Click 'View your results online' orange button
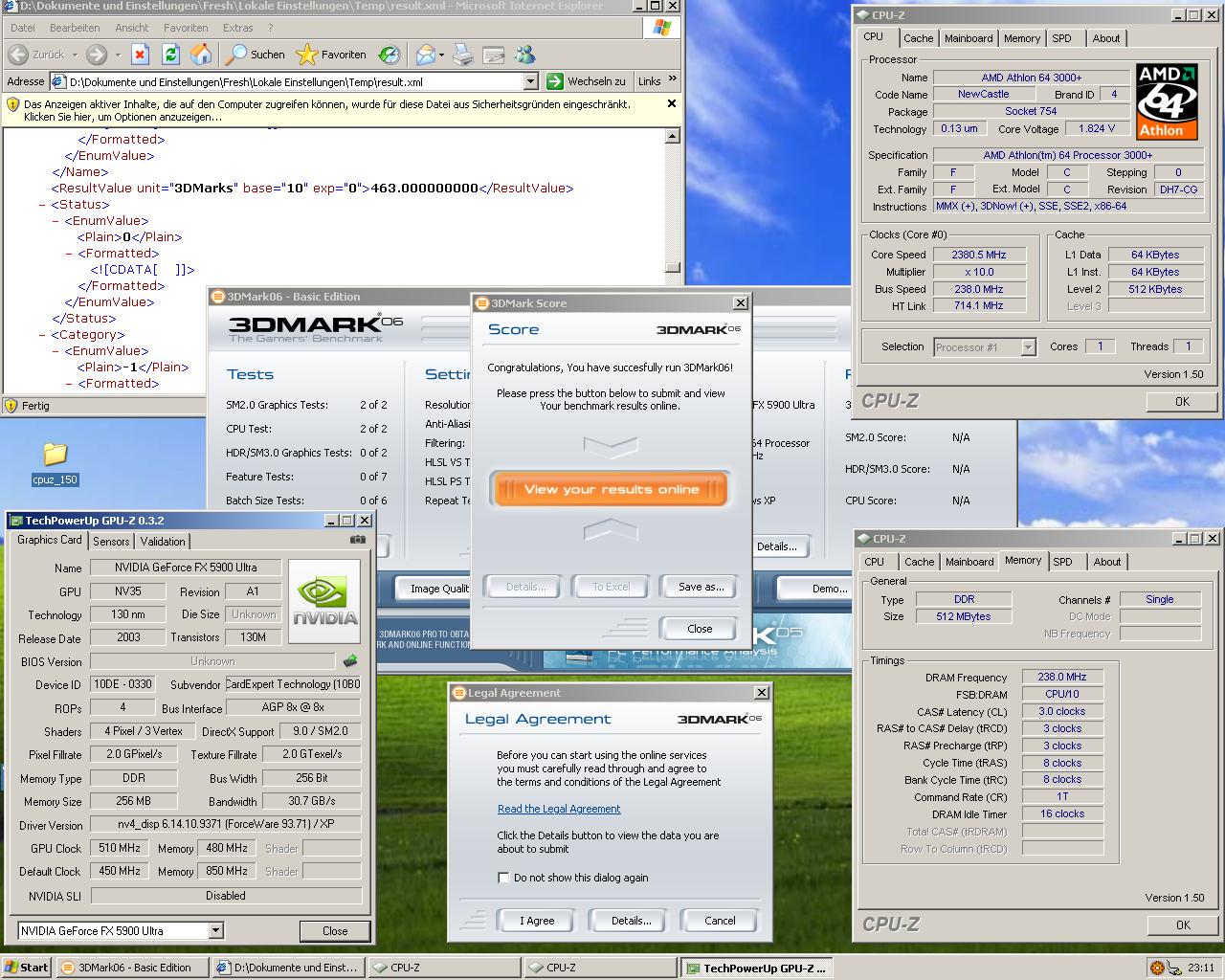Screen dimensions: 1225x980 coord(611,489)
